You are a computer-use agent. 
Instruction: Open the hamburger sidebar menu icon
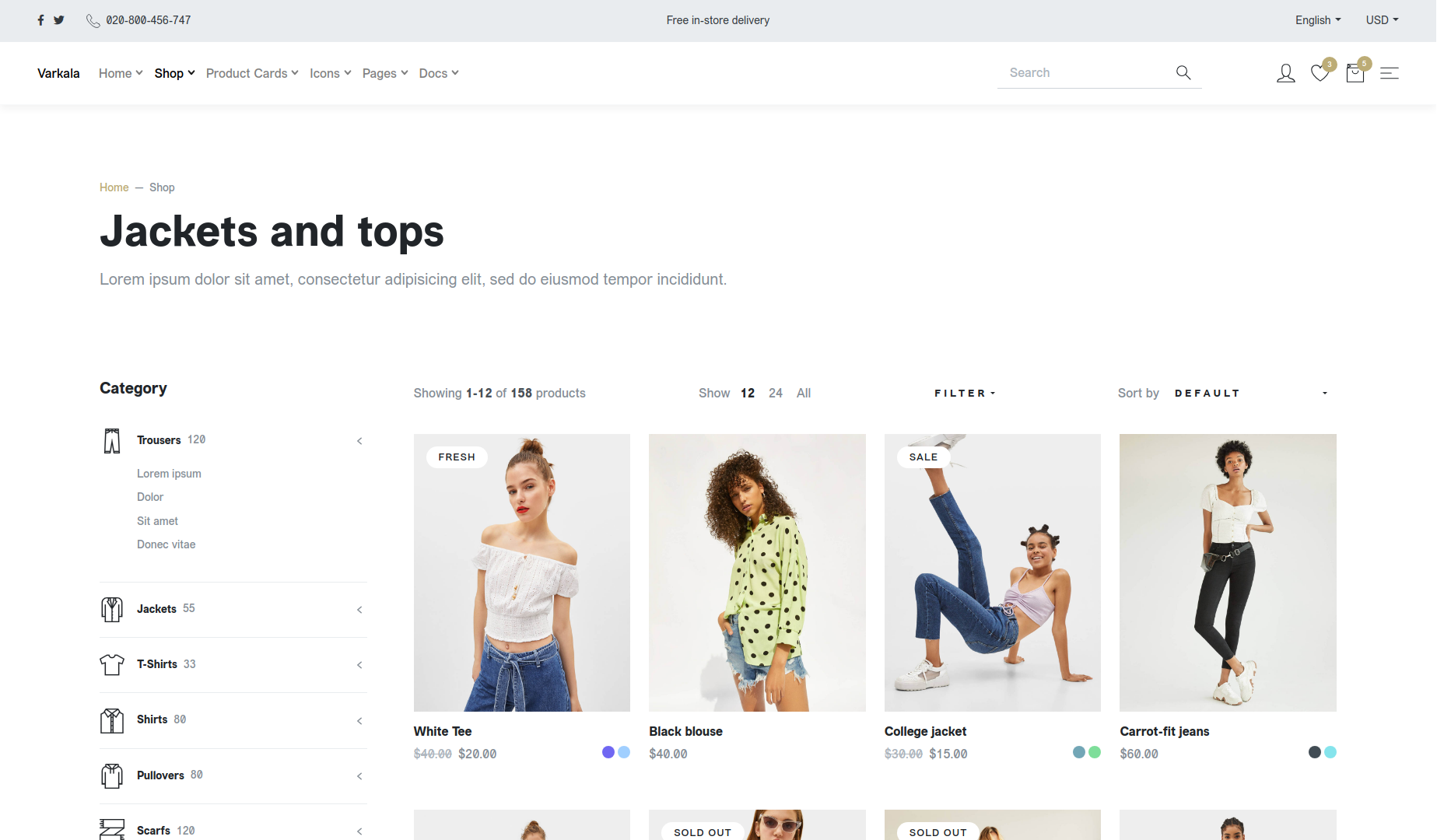pyautogui.click(x=1389, y=73)
